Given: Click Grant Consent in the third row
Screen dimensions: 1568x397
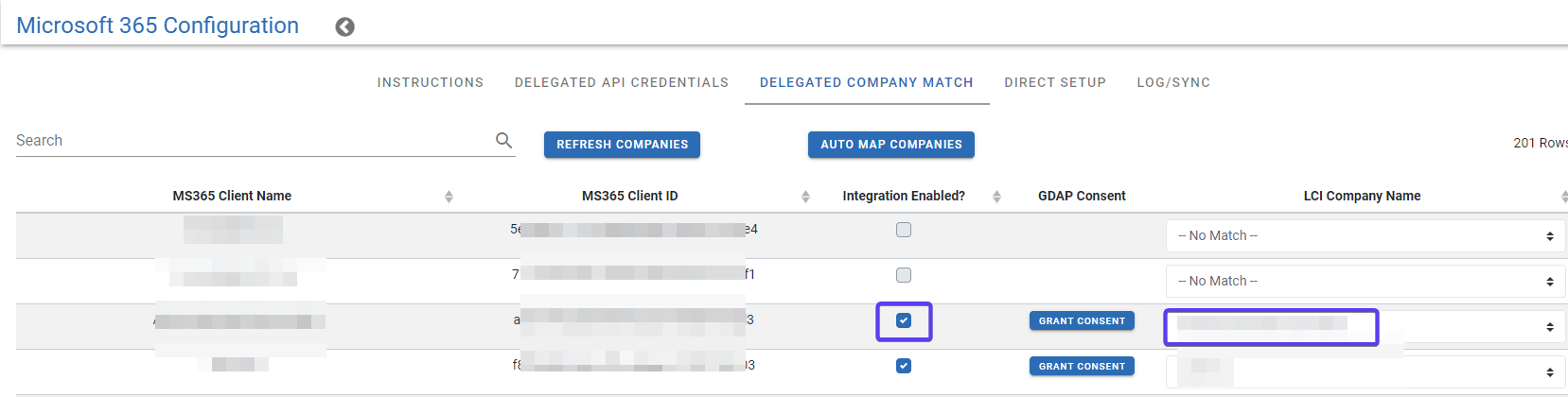Looking at the screenshot, I should click(1082, 320).
